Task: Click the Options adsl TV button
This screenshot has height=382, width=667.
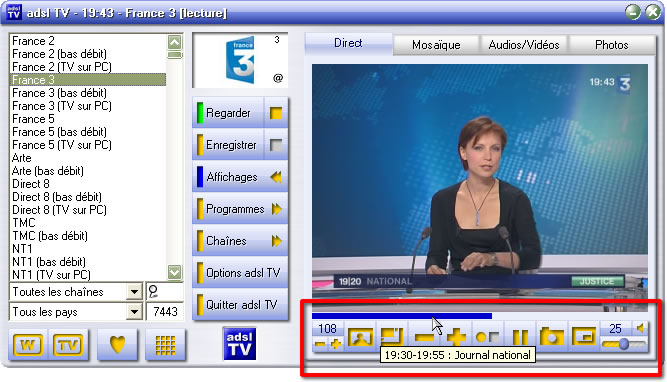Action: (x=240, y=273)
